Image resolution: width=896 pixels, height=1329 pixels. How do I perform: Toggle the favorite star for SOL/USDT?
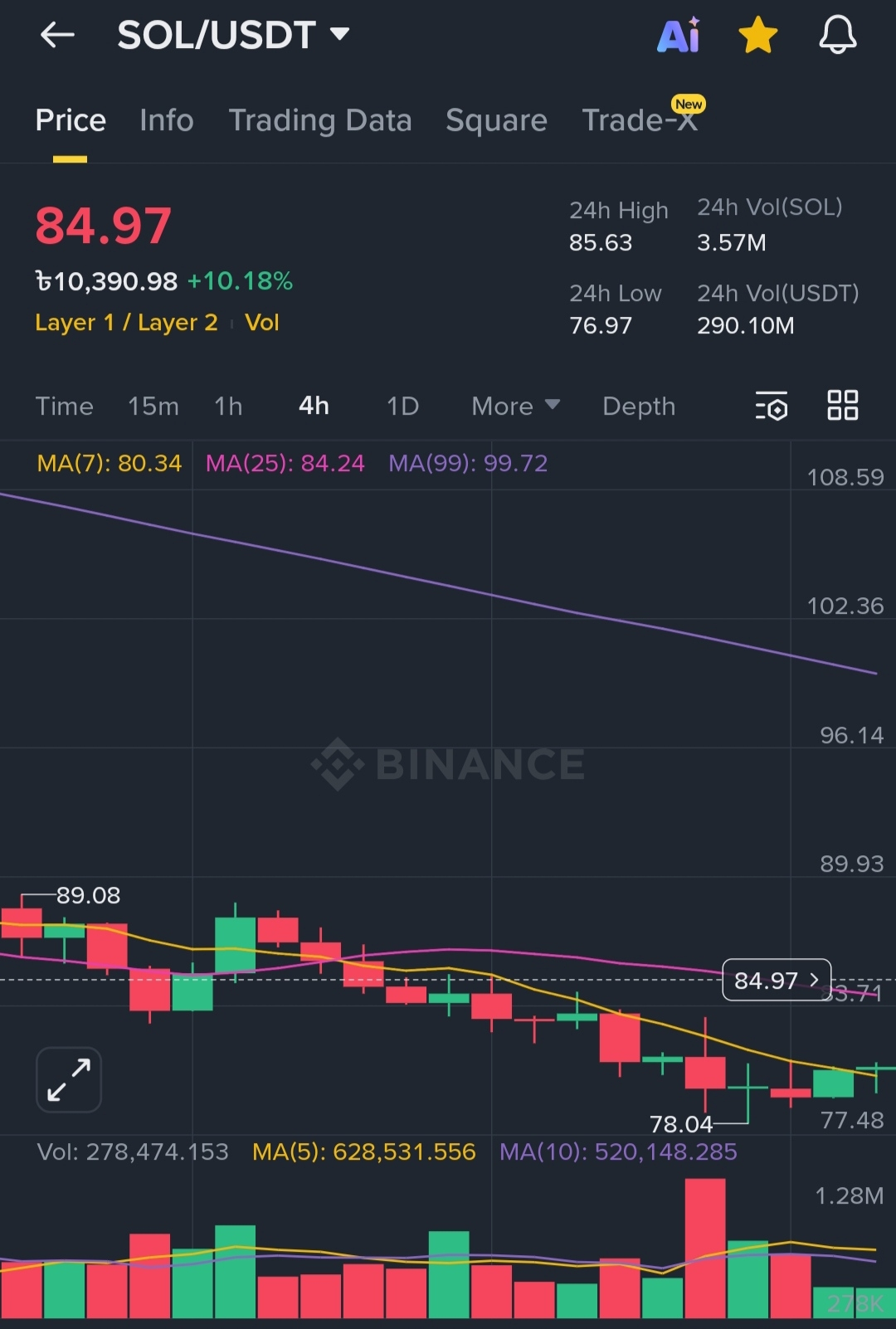(757, 36)
